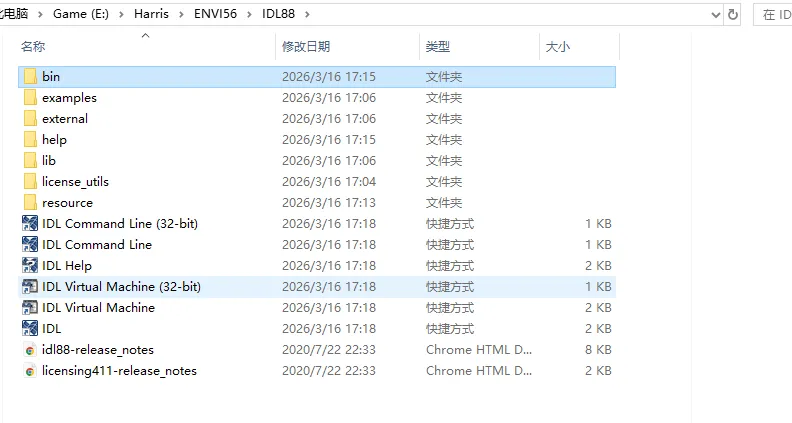792x423 pixels.
Task: Click the 8 KB size of idl88-release_notes
Action: pyautogui.click(x=598, y=350)
